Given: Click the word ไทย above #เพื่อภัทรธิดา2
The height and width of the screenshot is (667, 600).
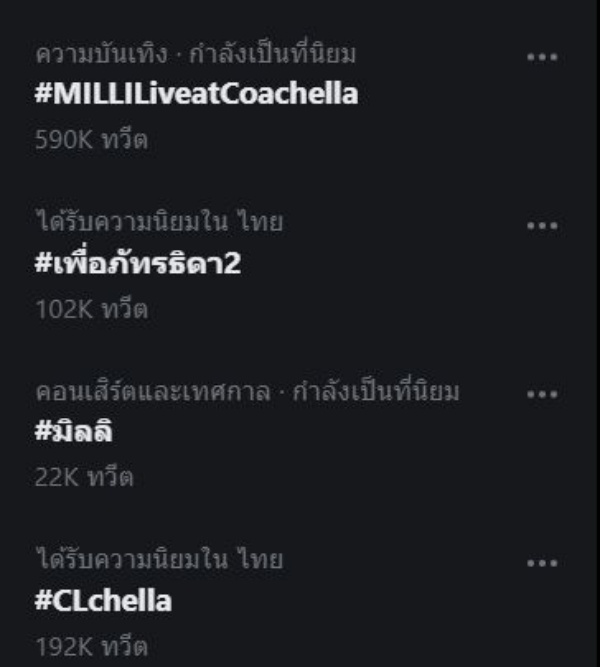Looking at the screenshot, I should [x=260, y=222].
